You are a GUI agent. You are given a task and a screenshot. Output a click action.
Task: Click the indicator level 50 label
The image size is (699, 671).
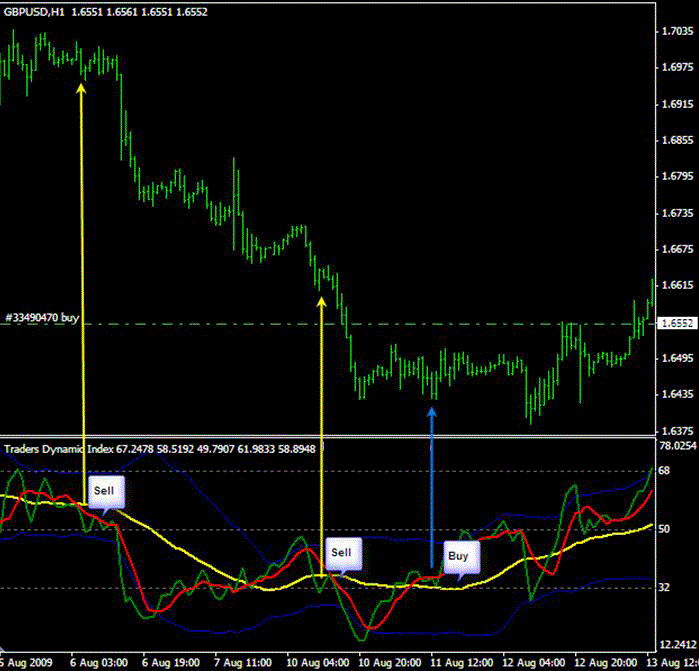(664, 529)
